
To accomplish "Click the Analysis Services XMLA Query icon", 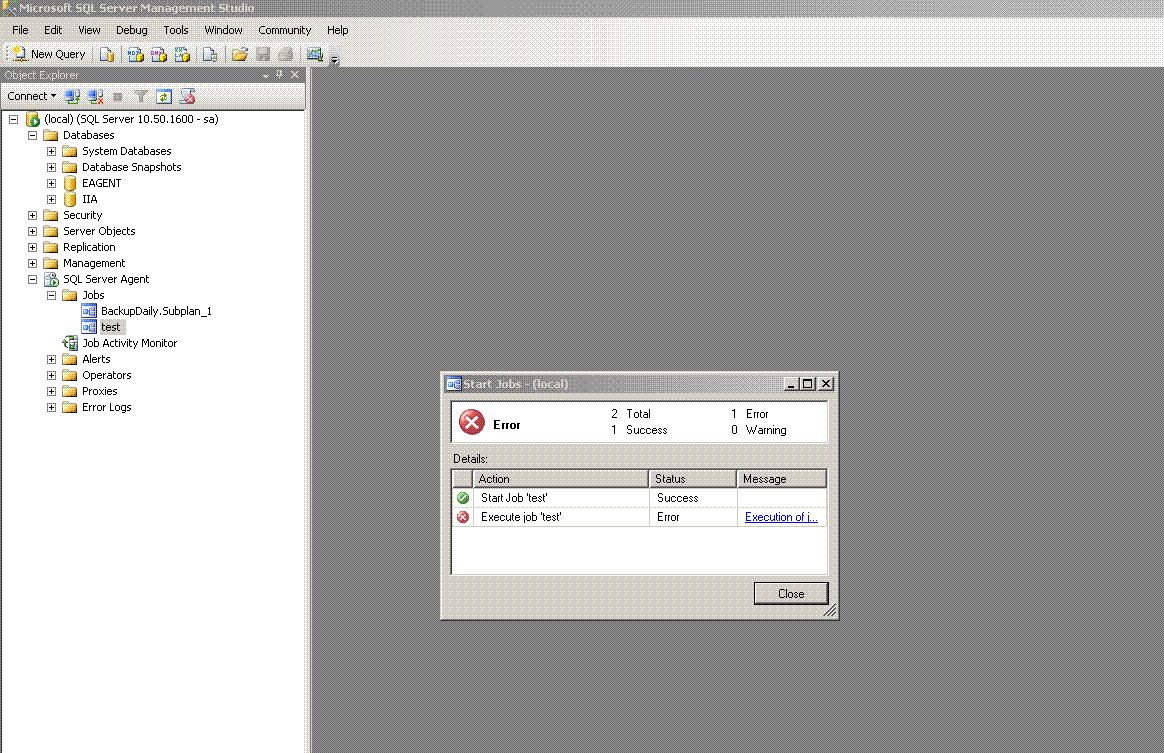I will (182, 54).
